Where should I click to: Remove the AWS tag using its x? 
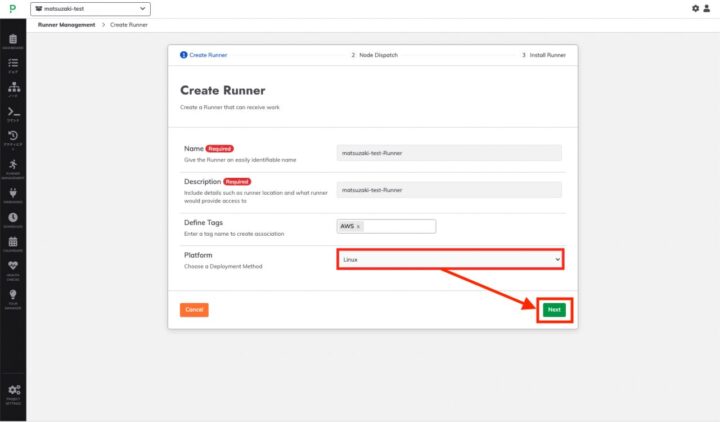pos(359,226)
